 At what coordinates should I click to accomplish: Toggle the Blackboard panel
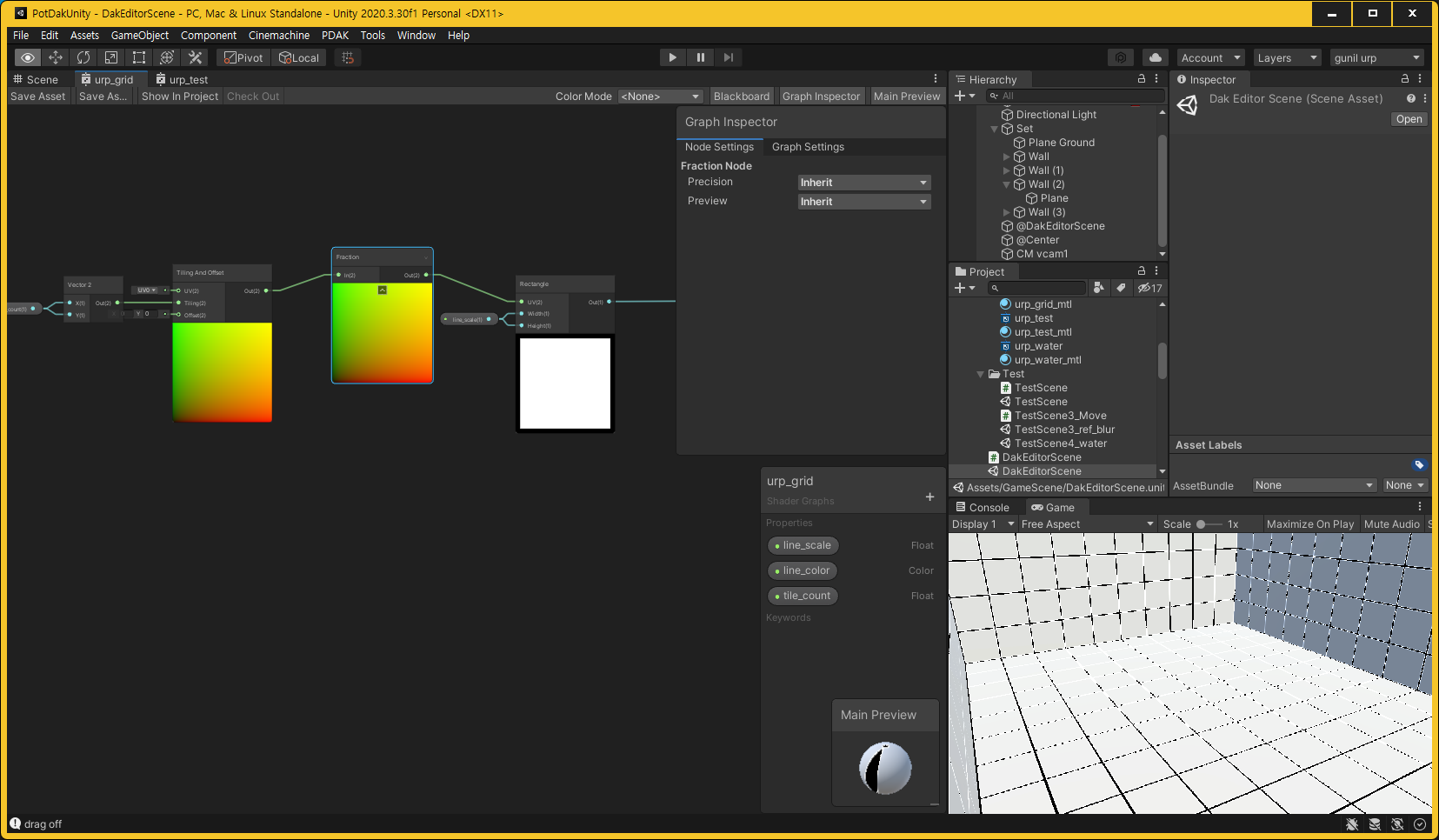(x=742, y=97)
